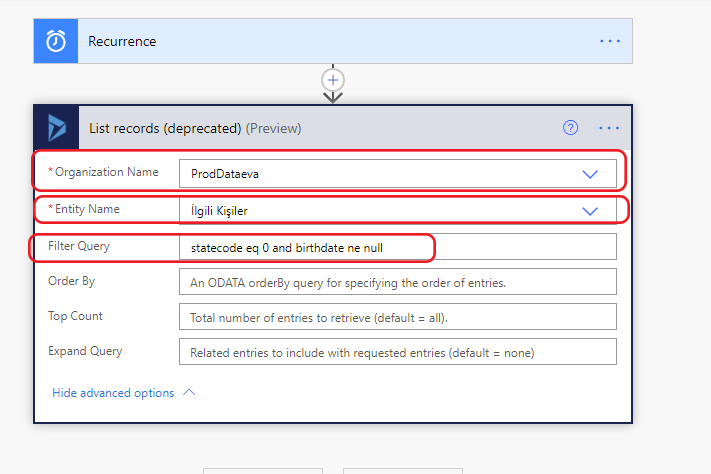Open help for List records action
The image size is (711, 474).
570,128
